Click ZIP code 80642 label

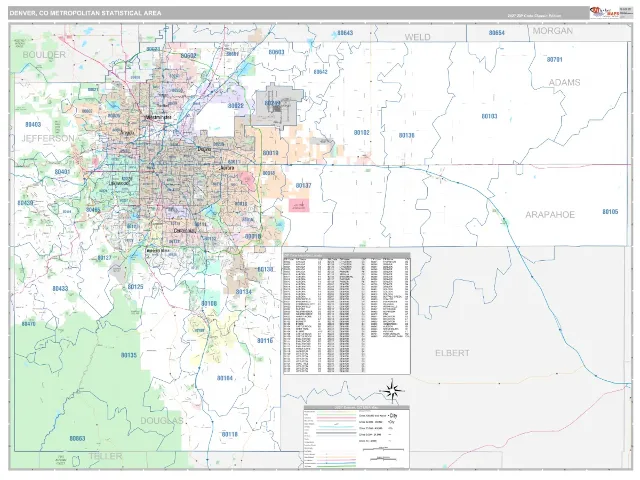click(320, 72)
